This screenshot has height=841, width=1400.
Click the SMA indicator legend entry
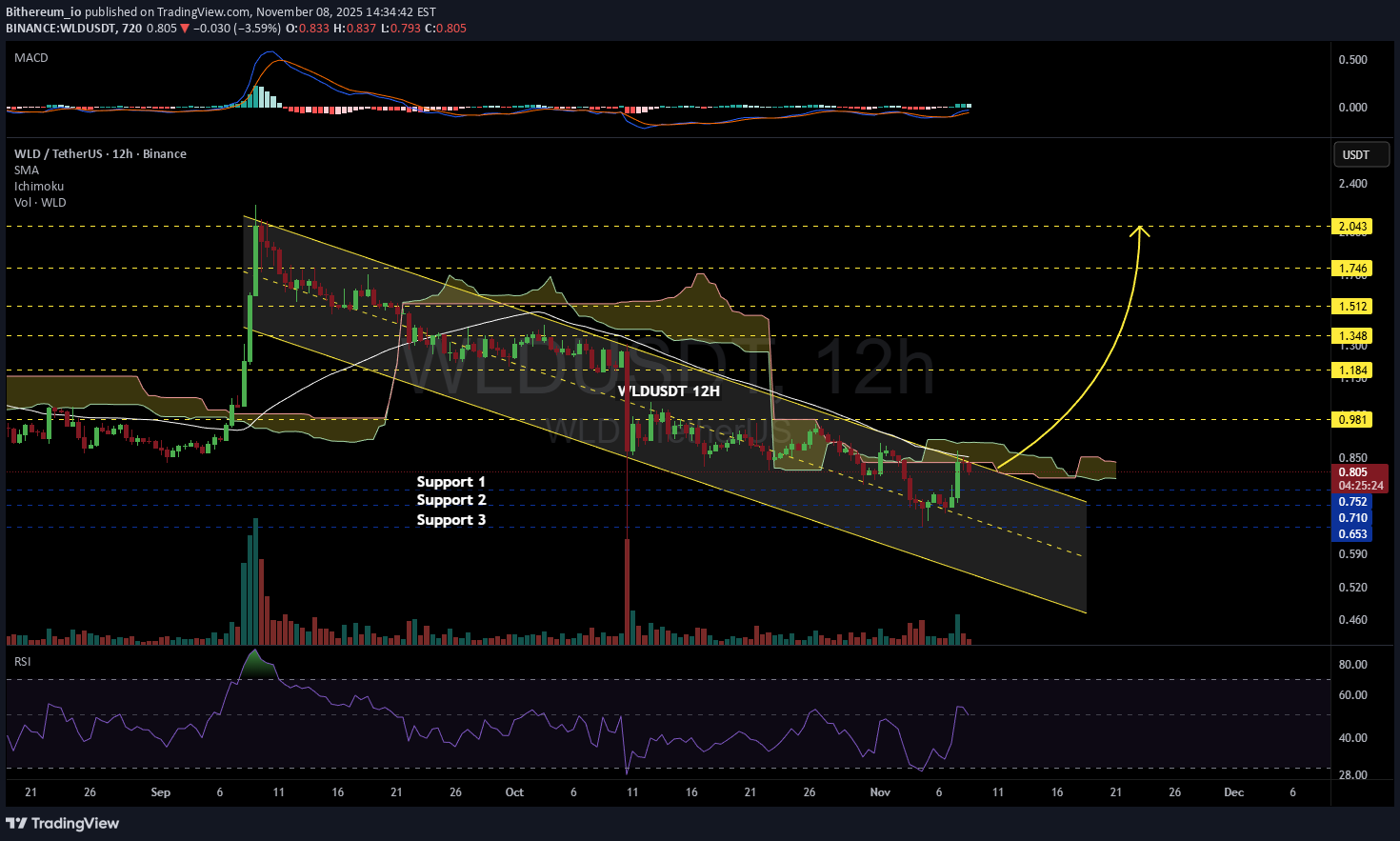click(x=27, y=170)
